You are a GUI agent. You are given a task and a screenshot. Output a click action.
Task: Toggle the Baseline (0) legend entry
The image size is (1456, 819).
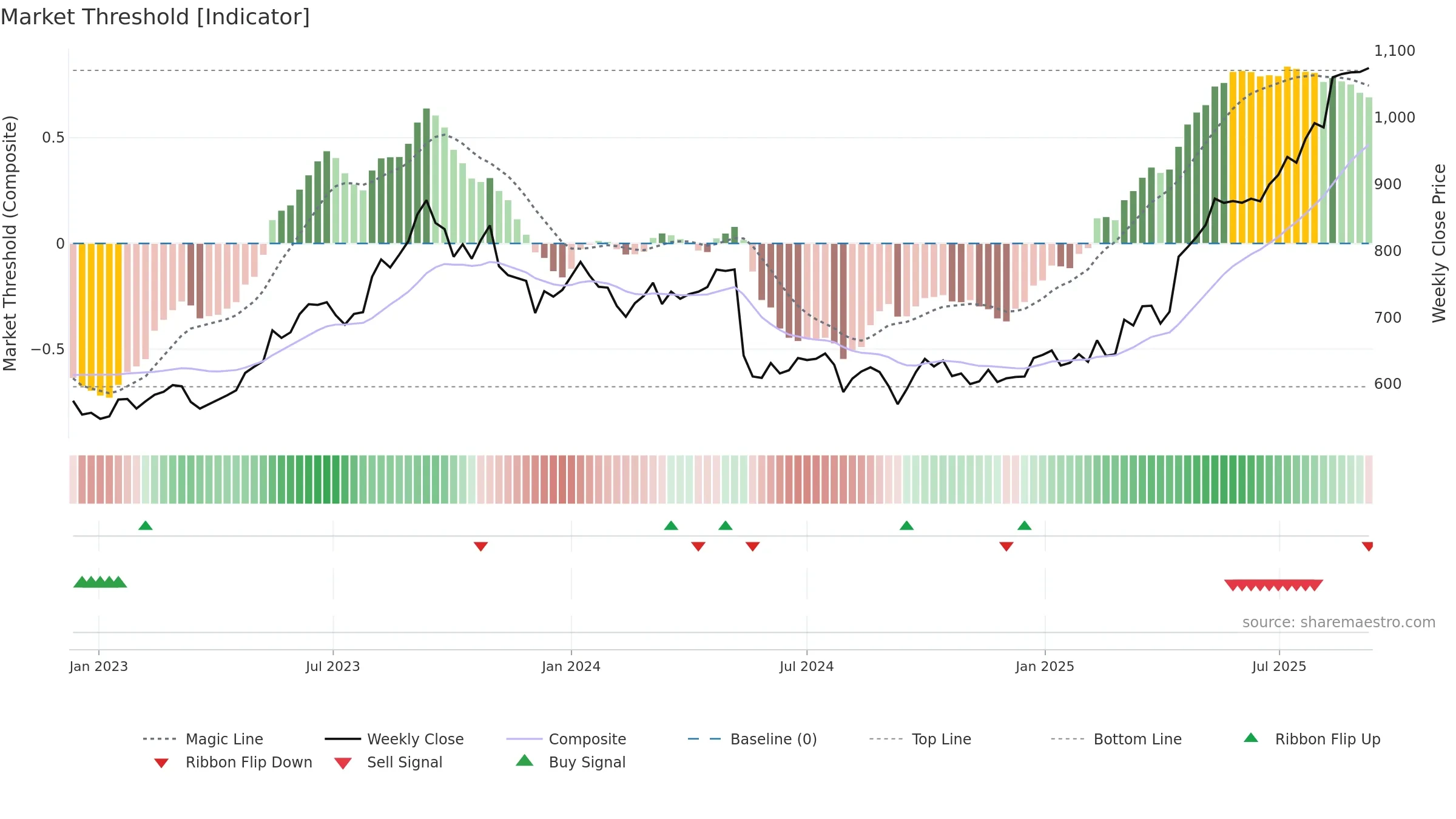tap(752, 739)
